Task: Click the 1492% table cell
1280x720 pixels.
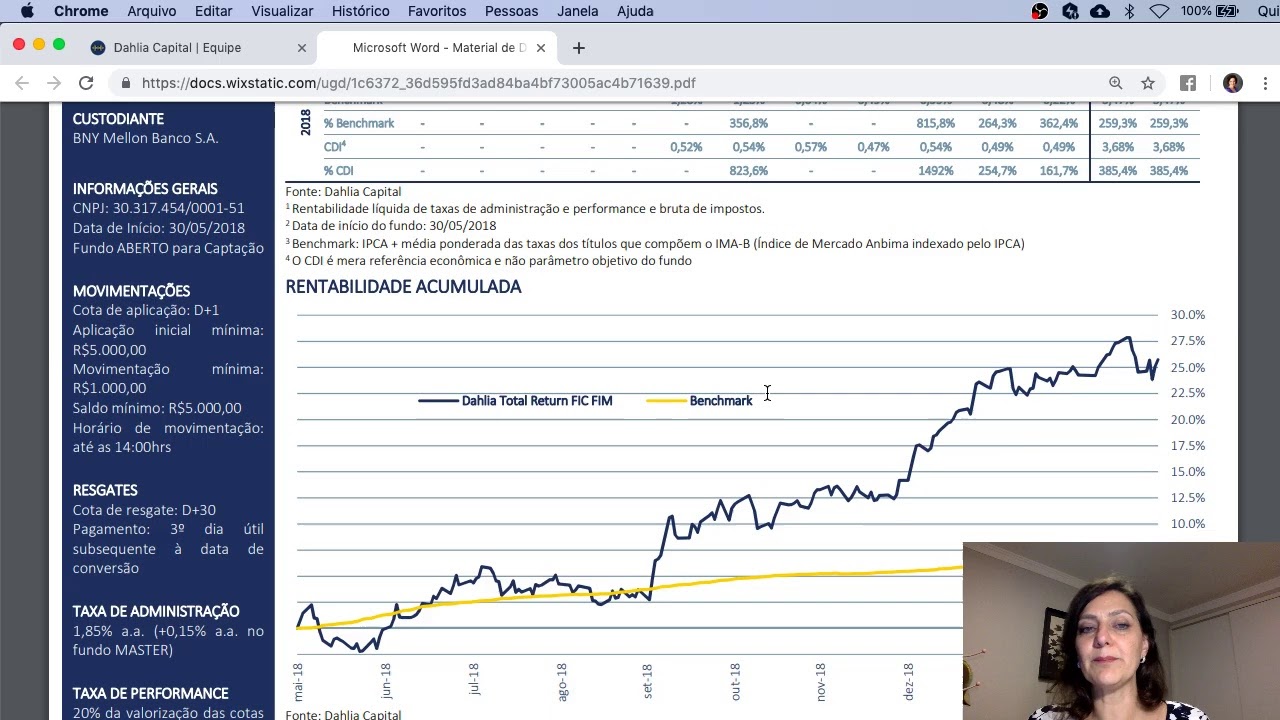Action: click(x=936, y=171)
